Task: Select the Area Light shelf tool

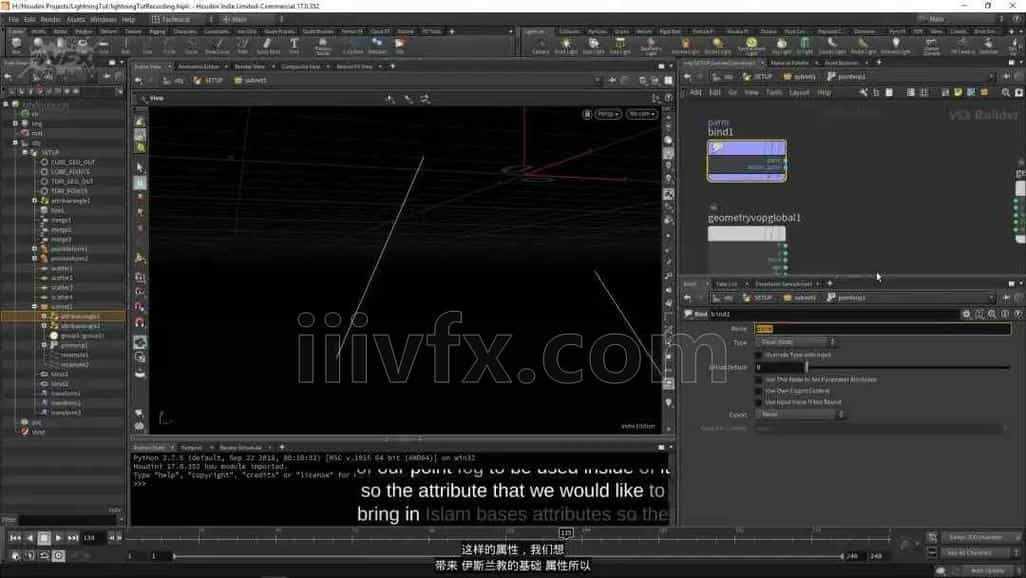Action: [x=620, y=45]
